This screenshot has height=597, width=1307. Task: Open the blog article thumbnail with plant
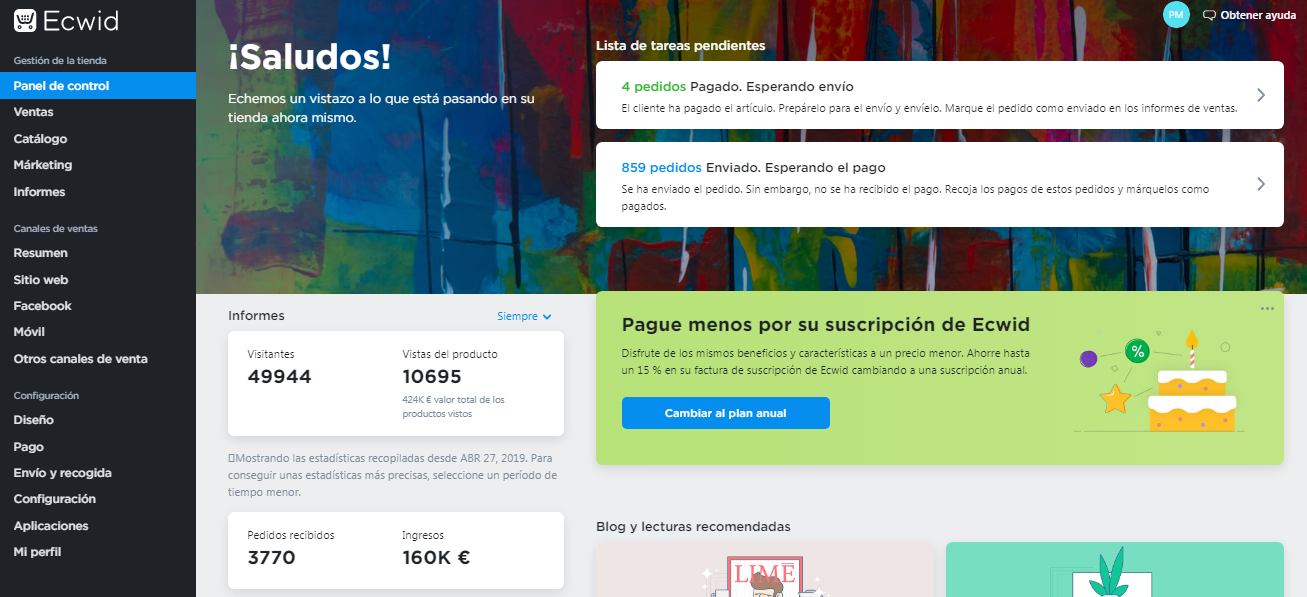(1115, 570)
